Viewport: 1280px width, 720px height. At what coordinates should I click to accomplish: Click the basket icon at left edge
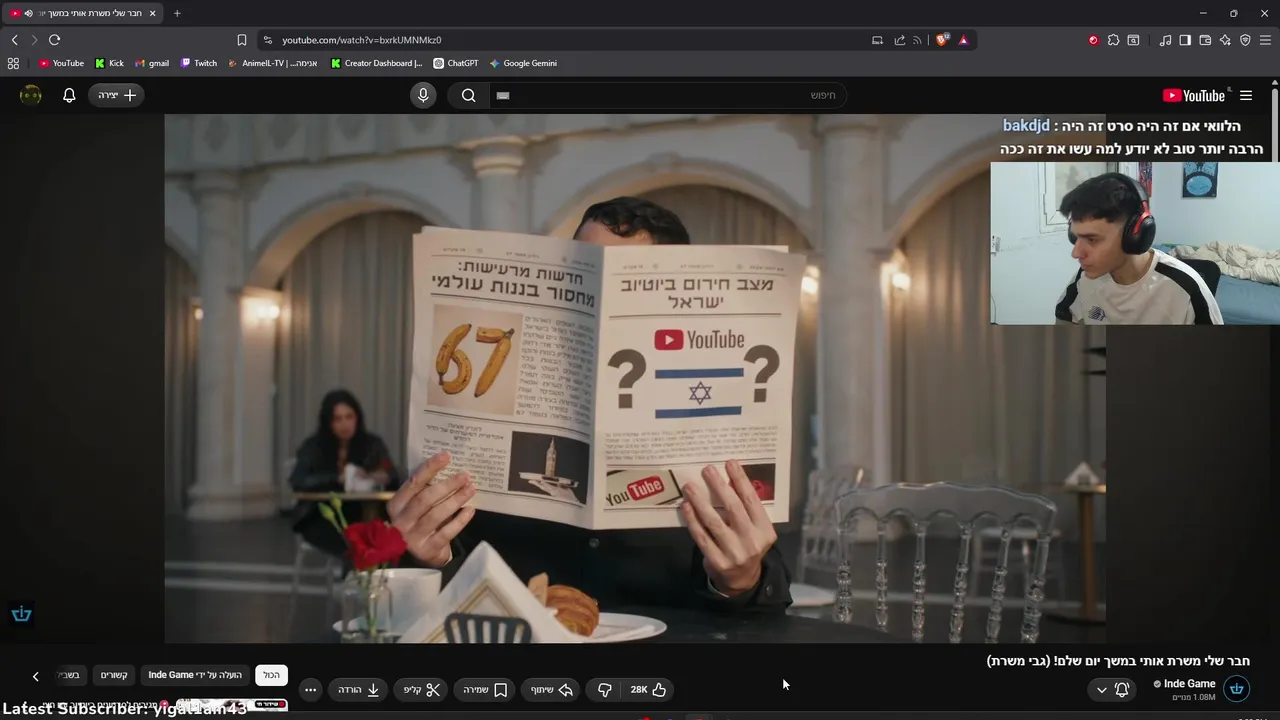coord(21,614)
